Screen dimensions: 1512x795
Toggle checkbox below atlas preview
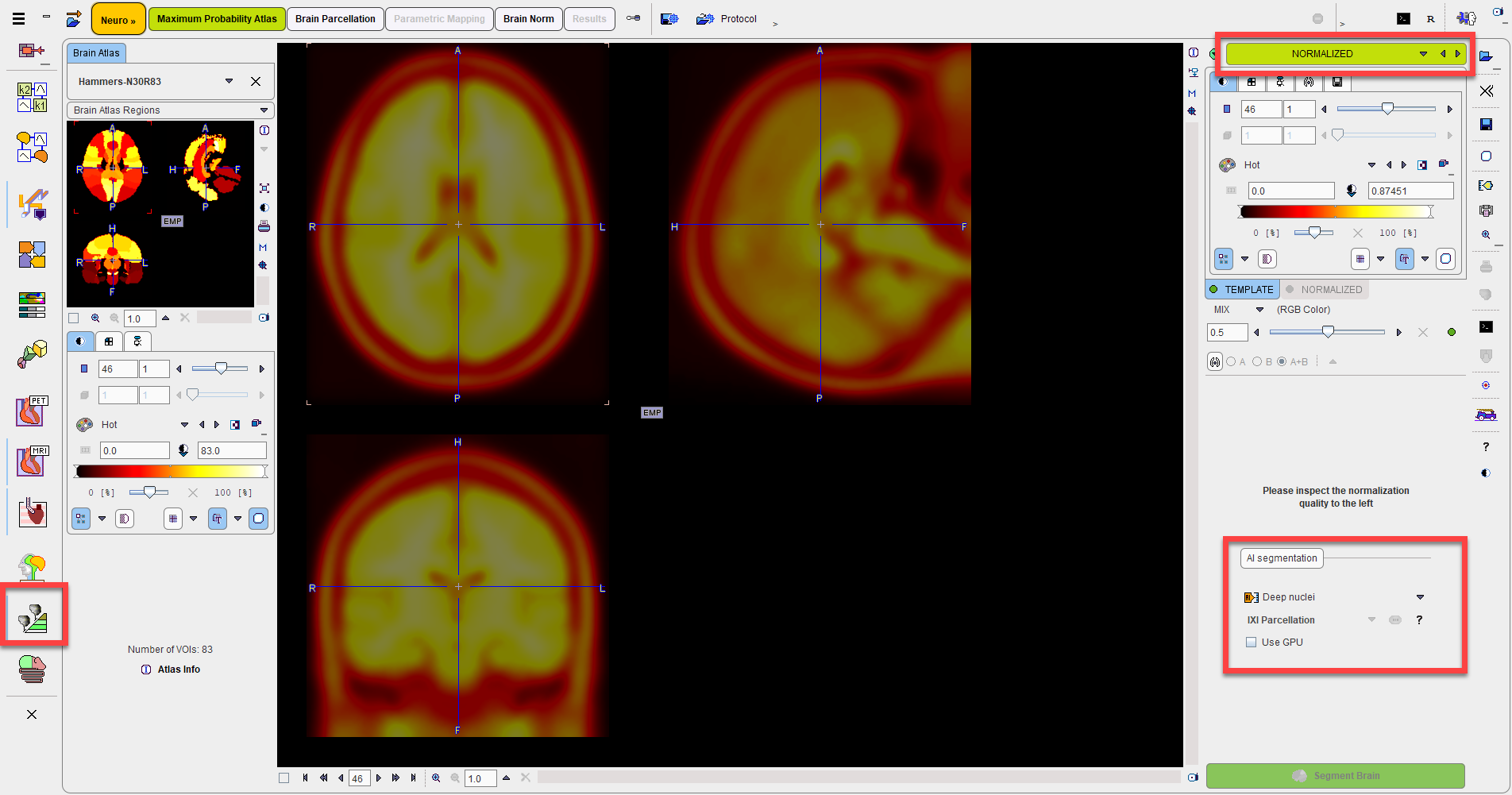coord(74,318)
